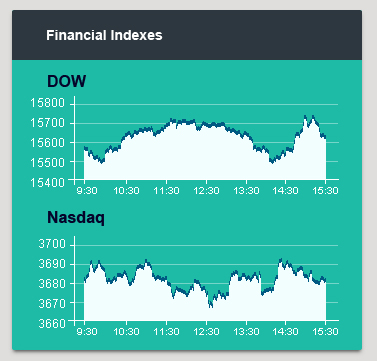Click the 15800 label on DOW axis
Image resolution: width=377 pixels, height=361 pixels.
pos(48,103)
